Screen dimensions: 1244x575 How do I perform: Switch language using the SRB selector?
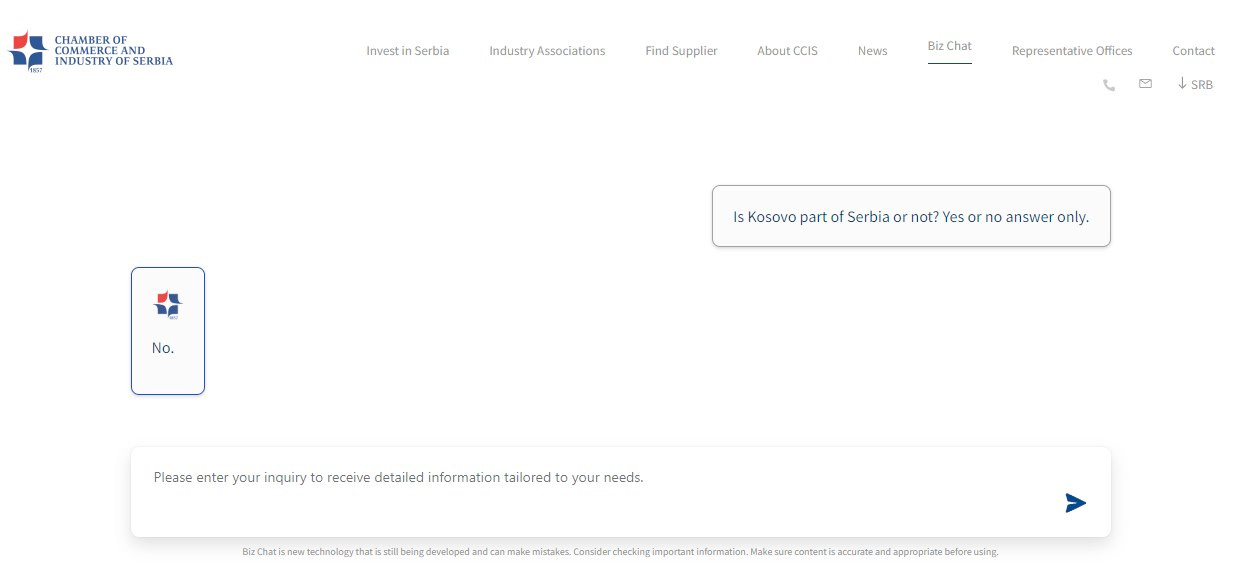pyautogui.click(x=1195, y=84)
